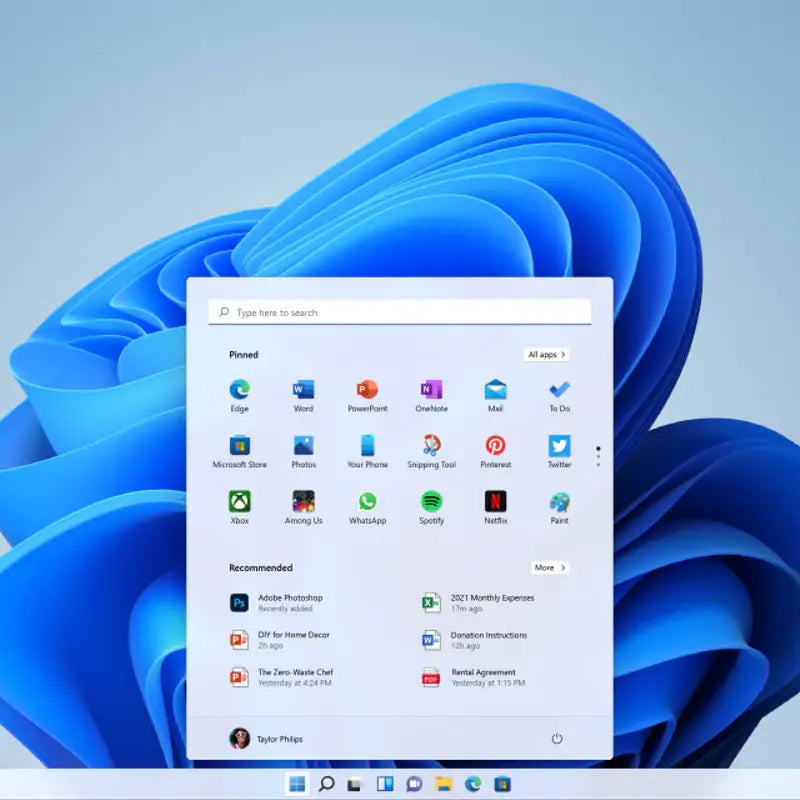Open the Snipping Tool
Screen dimensions: 800x800
pyautogui.click(x=431, y=446)
